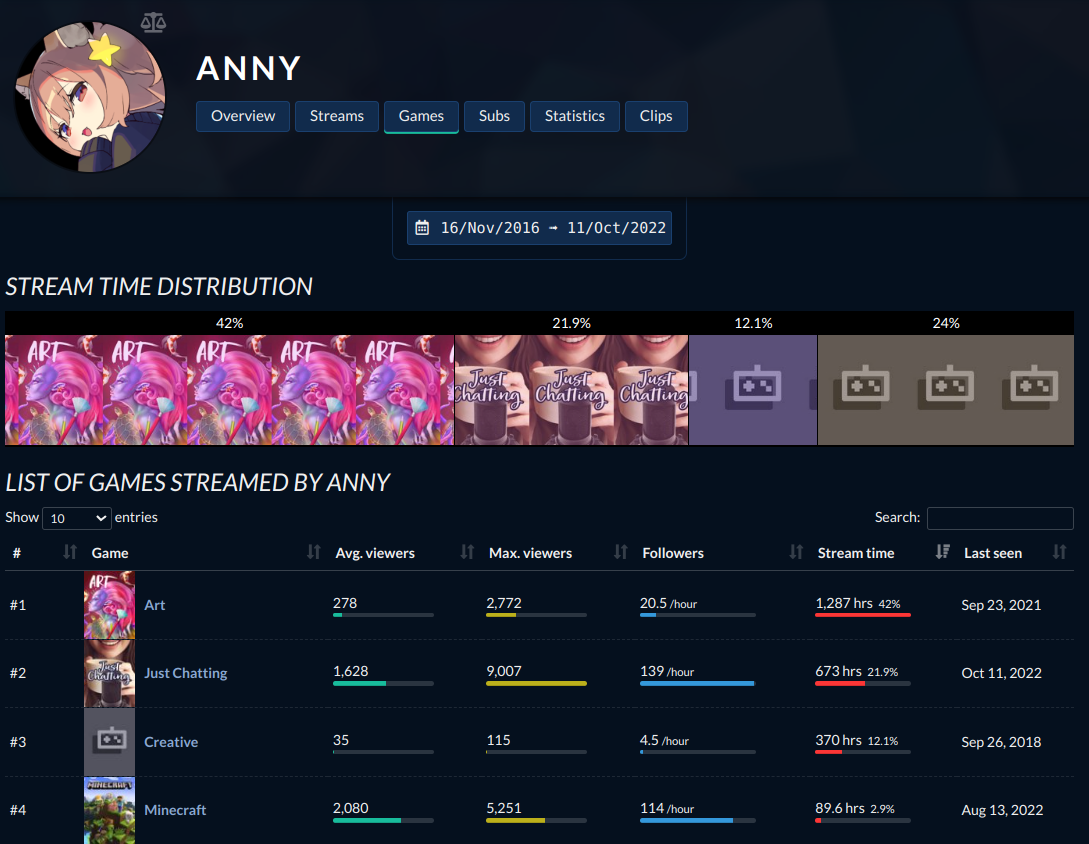This screenshot has width=1089, height=844.
Task: Switch to the Streams tab
Action: click(x=337, y=116)
